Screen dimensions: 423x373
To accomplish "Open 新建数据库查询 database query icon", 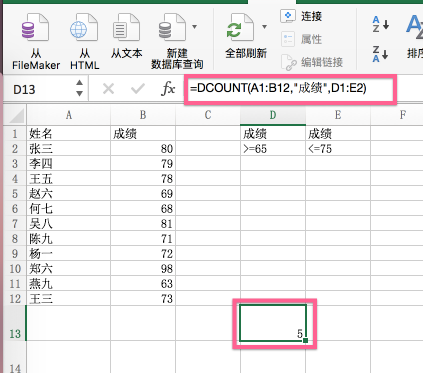I will [x=172, y=28].
